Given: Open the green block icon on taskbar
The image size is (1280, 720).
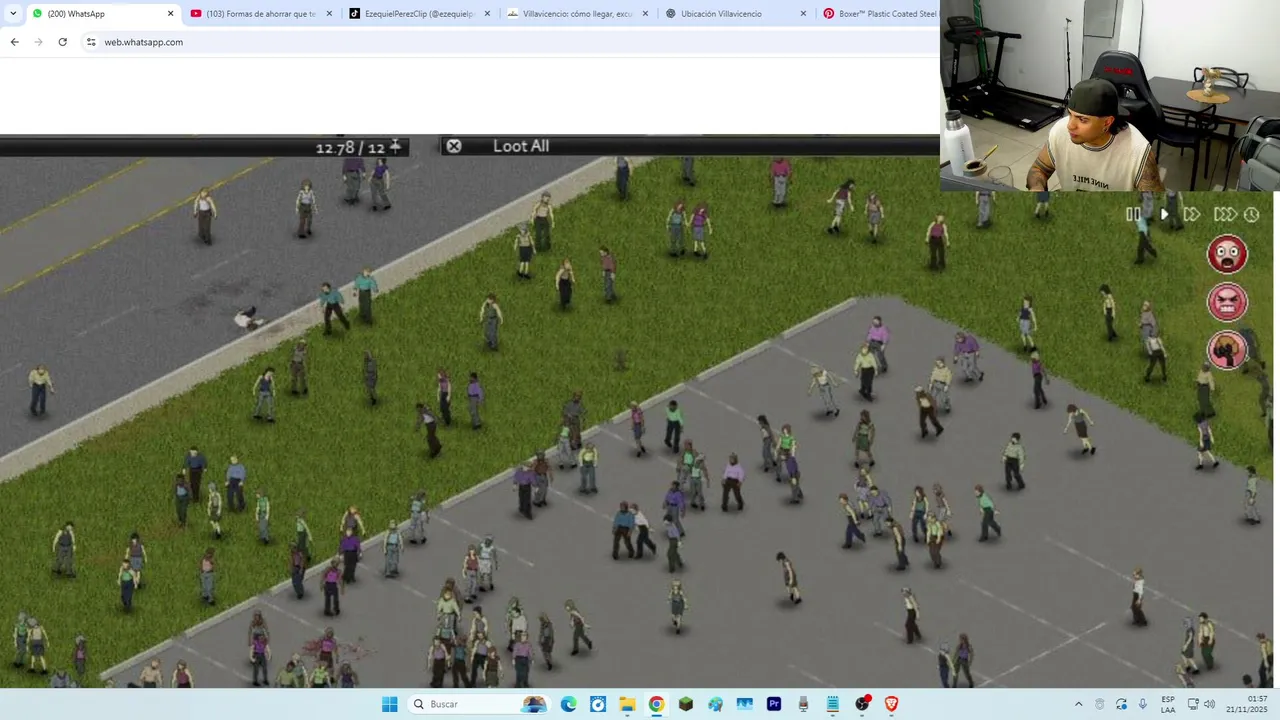Looking at the screenshot, I should (685, 704).
